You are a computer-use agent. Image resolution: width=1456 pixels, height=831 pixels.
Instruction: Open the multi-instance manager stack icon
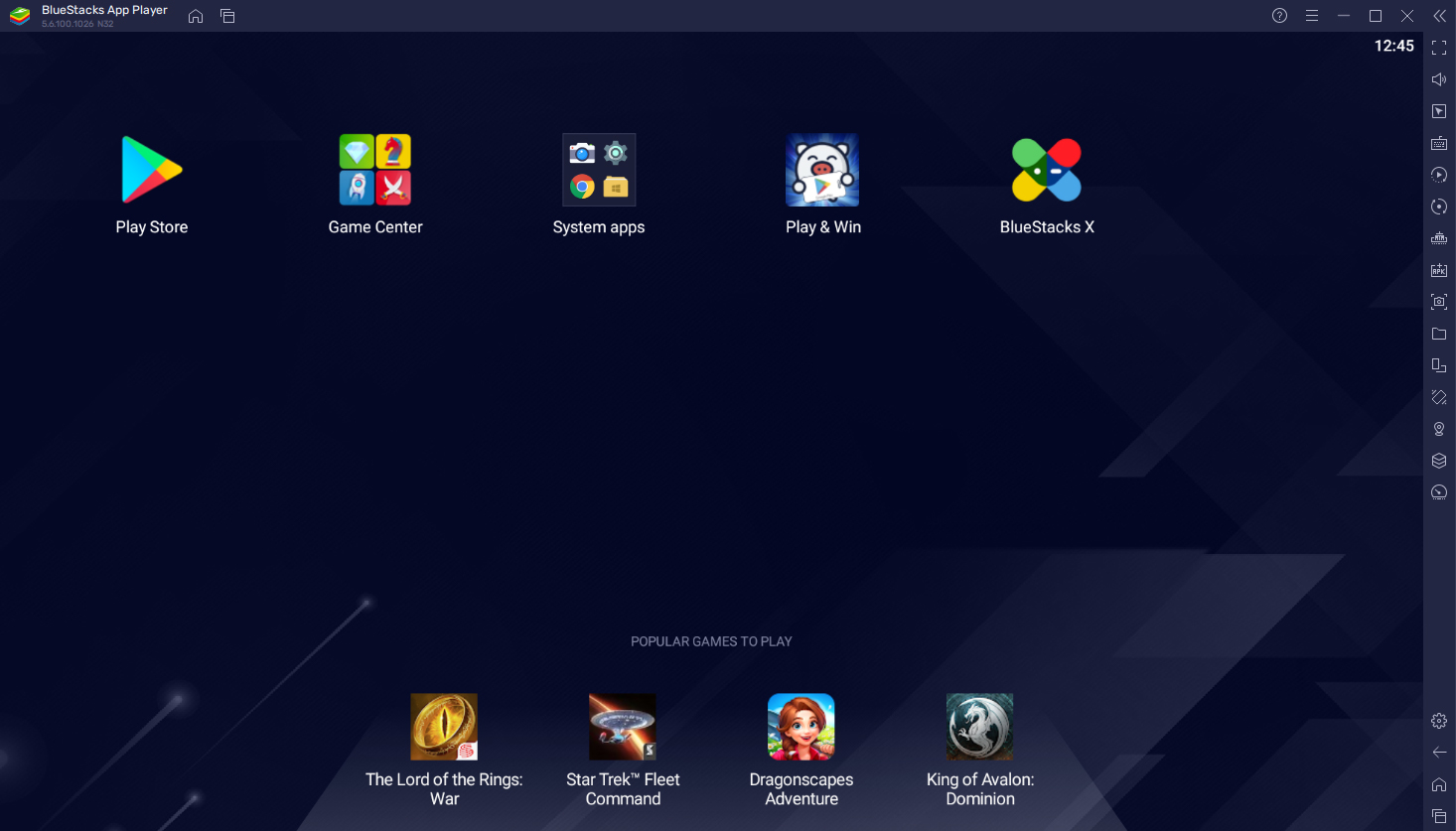coord(1439,461)
